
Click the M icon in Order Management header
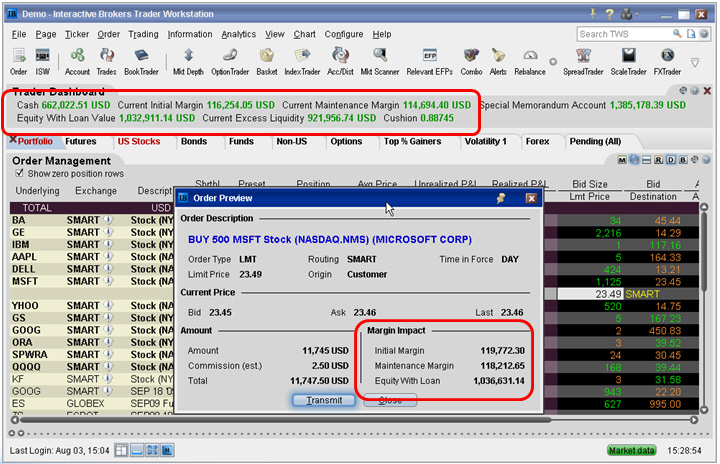(622, 160)
